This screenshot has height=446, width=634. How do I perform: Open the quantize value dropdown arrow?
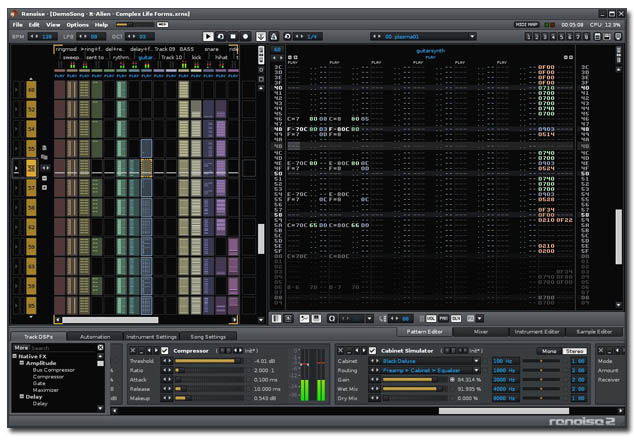370,319
